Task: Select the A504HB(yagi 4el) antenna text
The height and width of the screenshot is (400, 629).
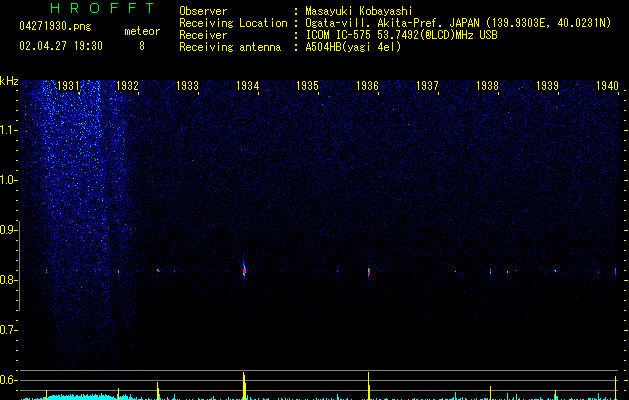Action: [353, 47]
